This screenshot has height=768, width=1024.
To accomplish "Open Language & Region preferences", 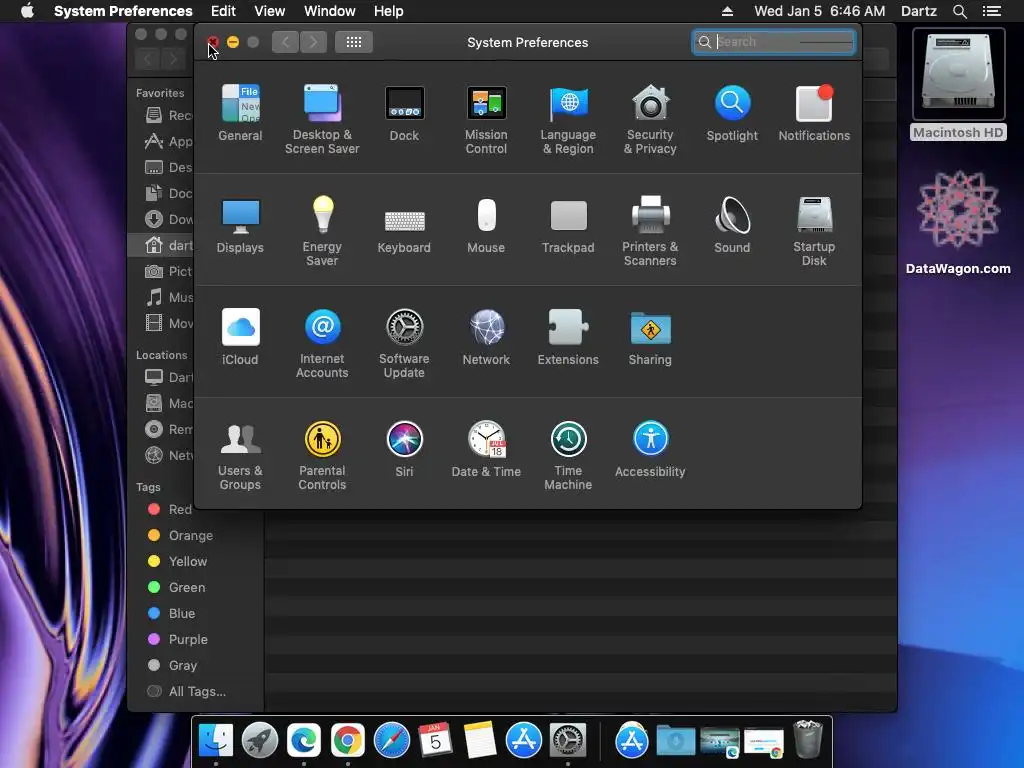I will click(568, 120).
